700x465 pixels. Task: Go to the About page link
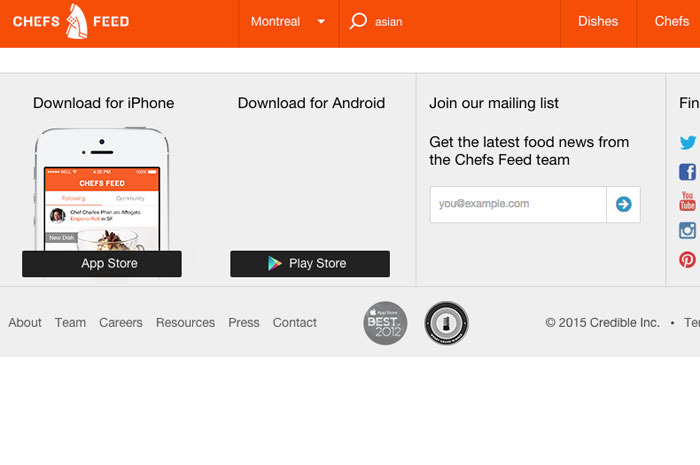click(25, 323)
